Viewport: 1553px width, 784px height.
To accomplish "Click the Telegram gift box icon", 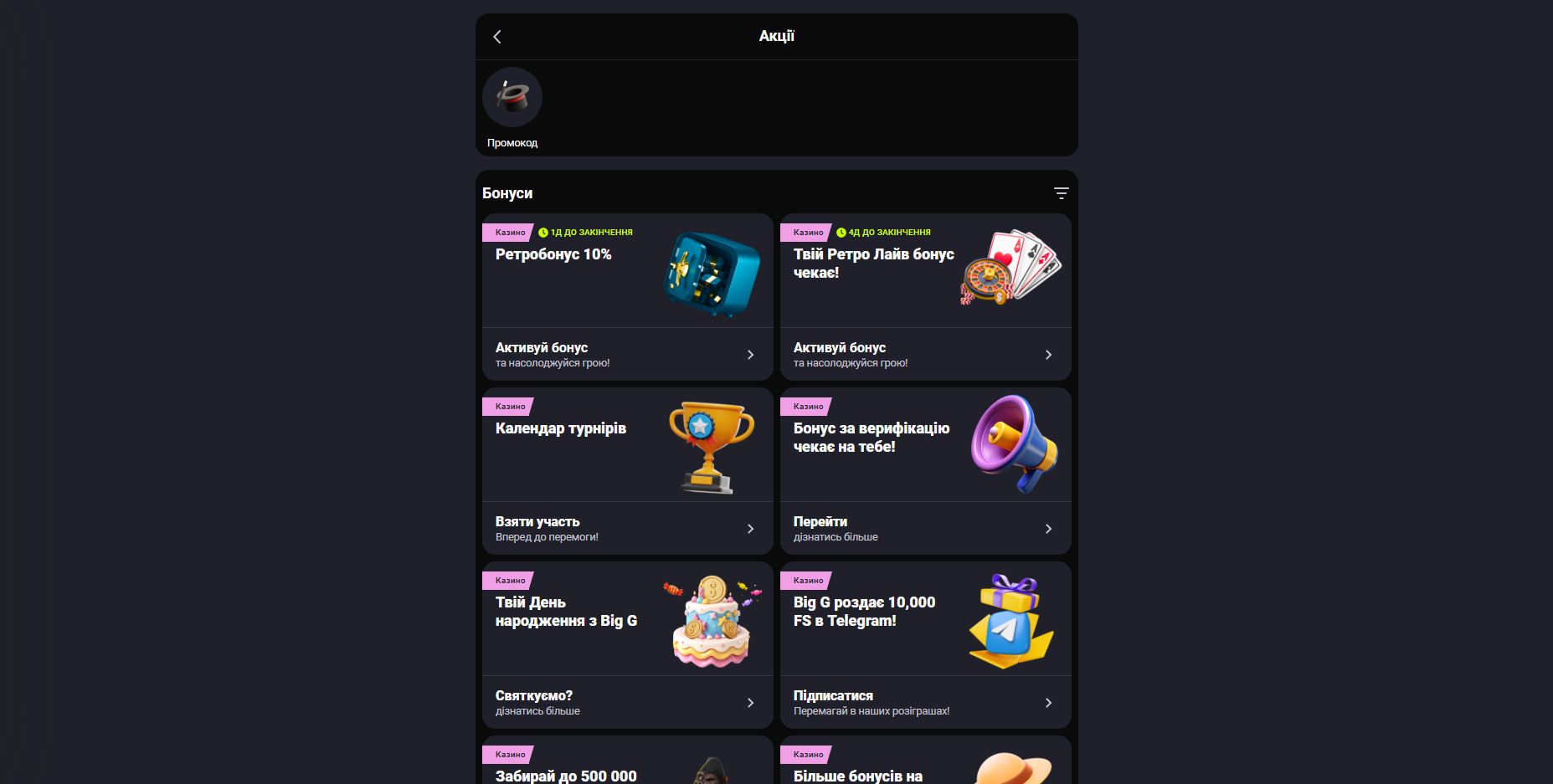I will coord(1011,621).
